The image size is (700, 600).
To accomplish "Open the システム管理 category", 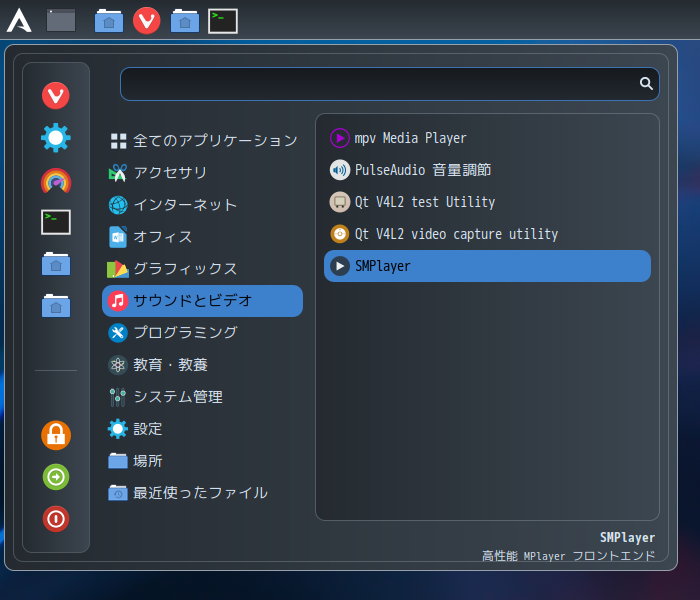I will pos(203,397).
